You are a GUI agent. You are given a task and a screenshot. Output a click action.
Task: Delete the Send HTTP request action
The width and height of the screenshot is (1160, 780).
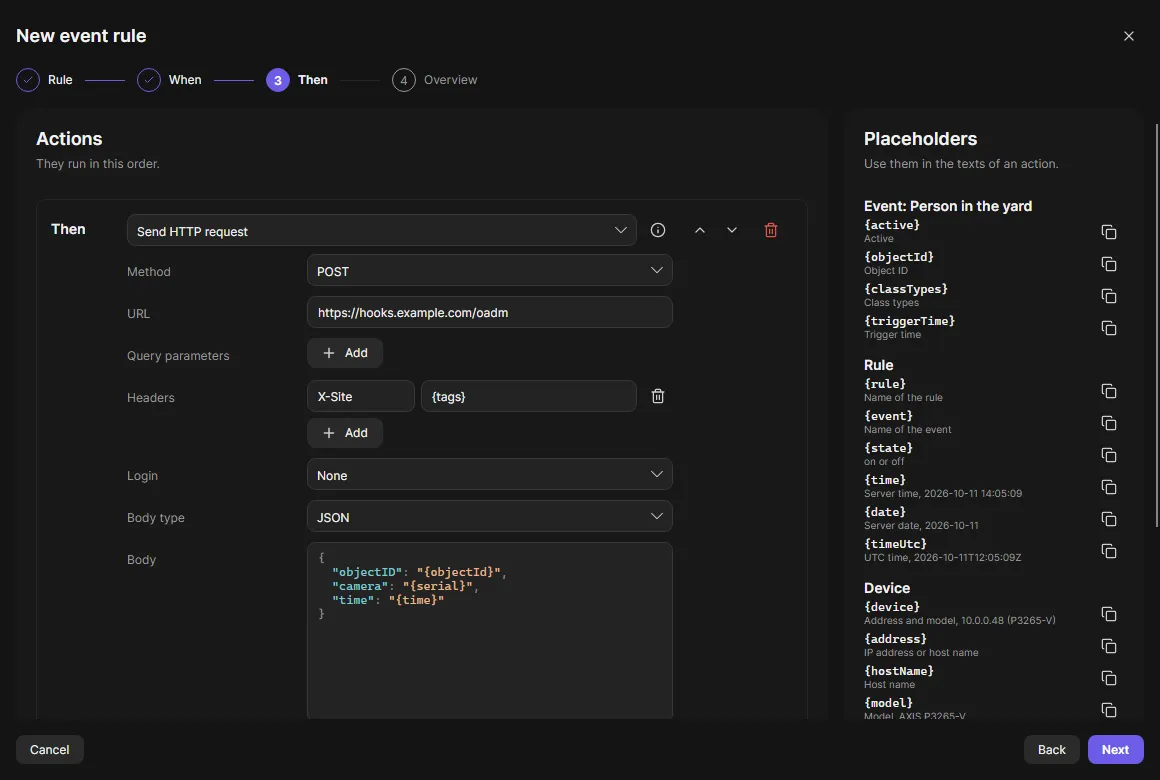tap(770, 230)
